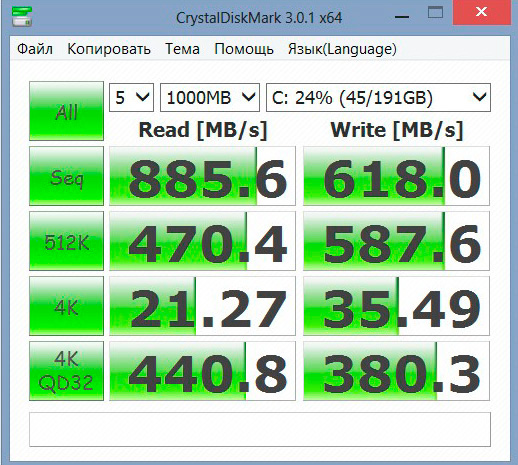Minimize the CrystalDiskMark window
This screenshot has height=465, width=518.
pyautogui.click(x=402, y=14)
